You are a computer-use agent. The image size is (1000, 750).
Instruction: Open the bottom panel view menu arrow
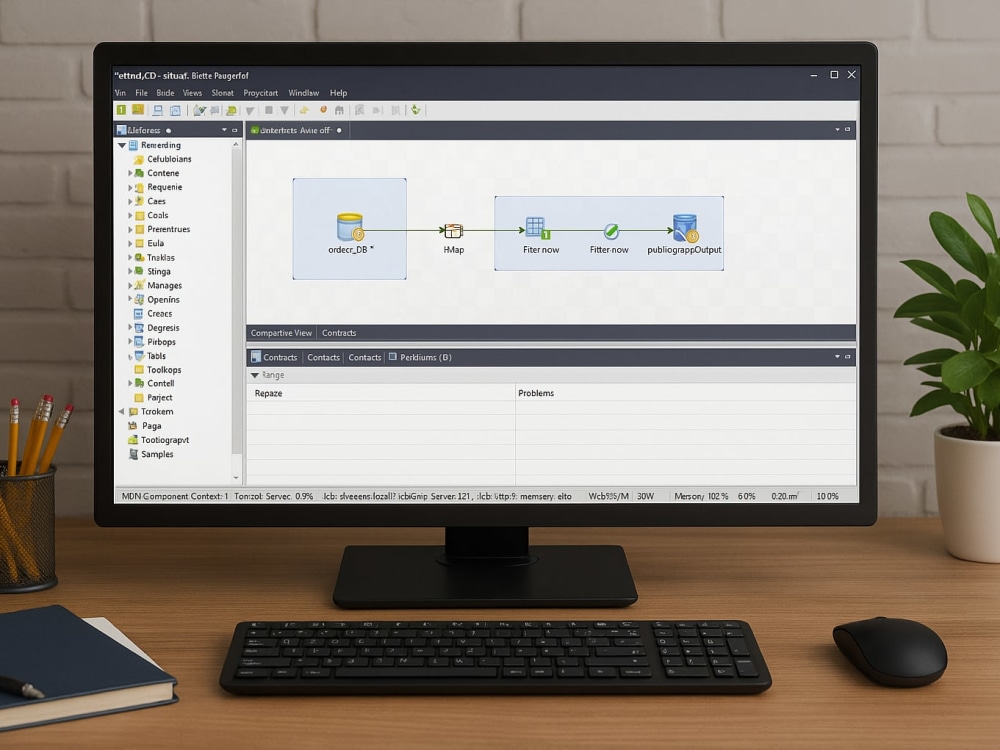click(x=837, y=357)
